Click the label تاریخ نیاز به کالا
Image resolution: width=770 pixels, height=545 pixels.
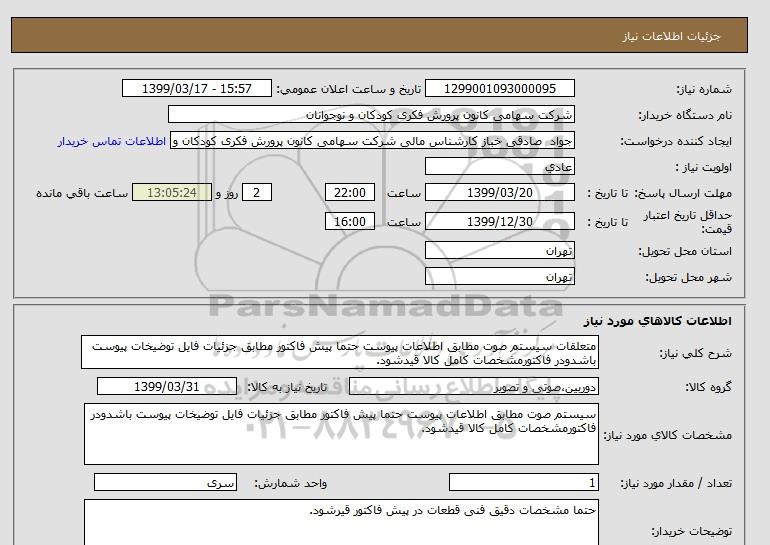[287, 387]
